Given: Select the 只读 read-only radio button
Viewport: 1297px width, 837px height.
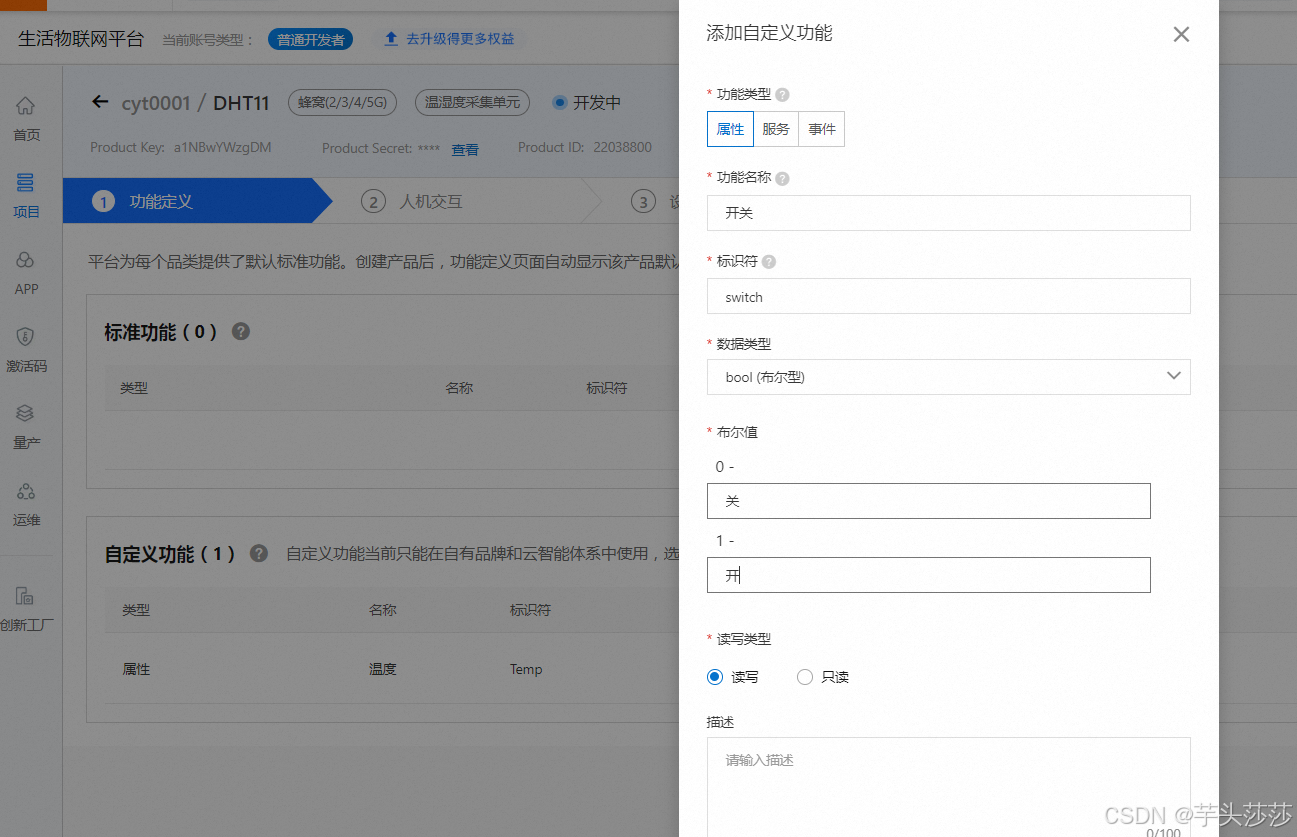Looking at the screenshot, I should [804, 676].
